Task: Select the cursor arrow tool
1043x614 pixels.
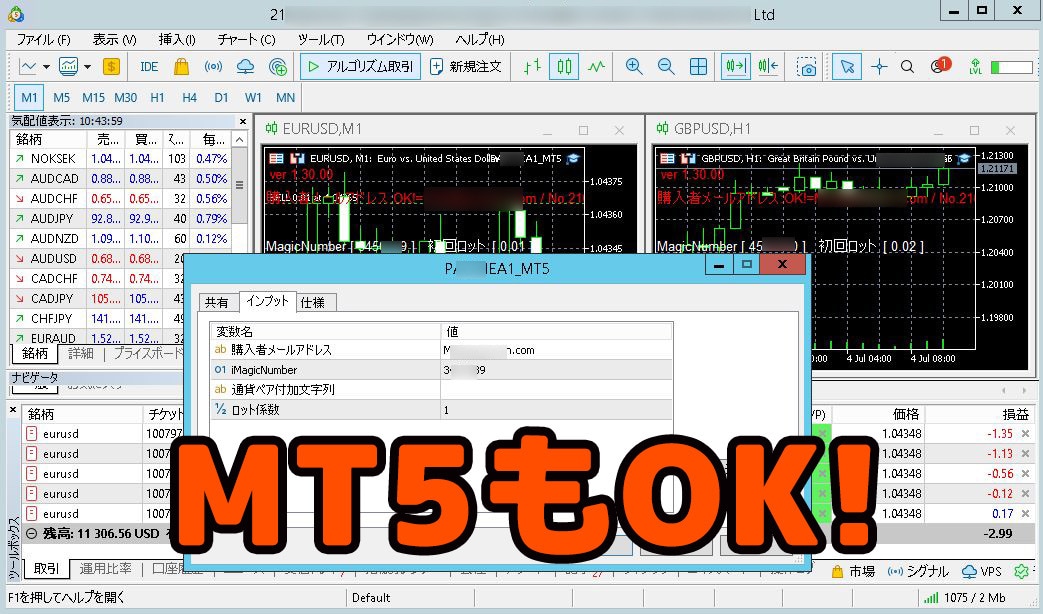Action: click(x=847, y=67)
